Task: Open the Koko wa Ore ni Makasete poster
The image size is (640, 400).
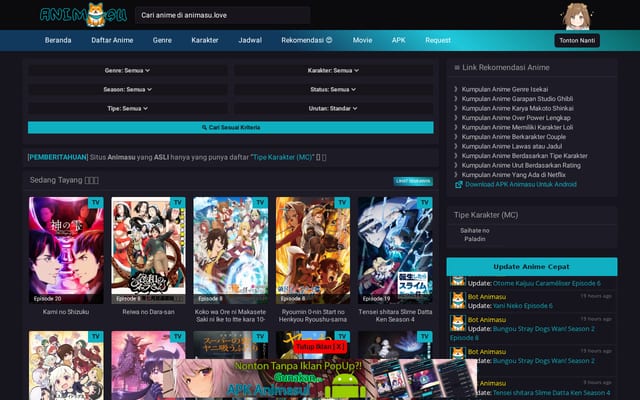Action: coord(231,250)
